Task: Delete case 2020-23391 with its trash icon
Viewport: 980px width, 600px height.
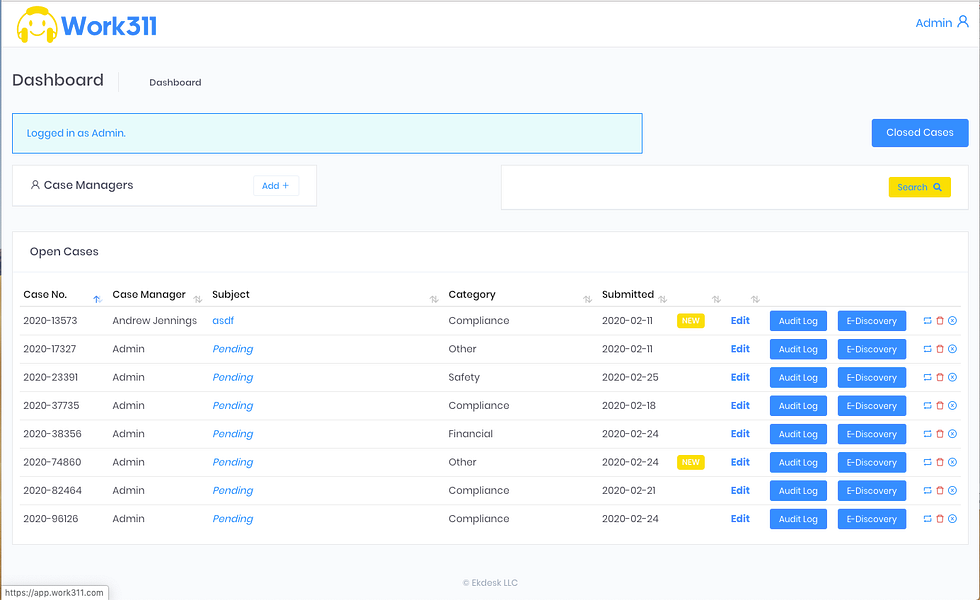Action: (940, 377)
